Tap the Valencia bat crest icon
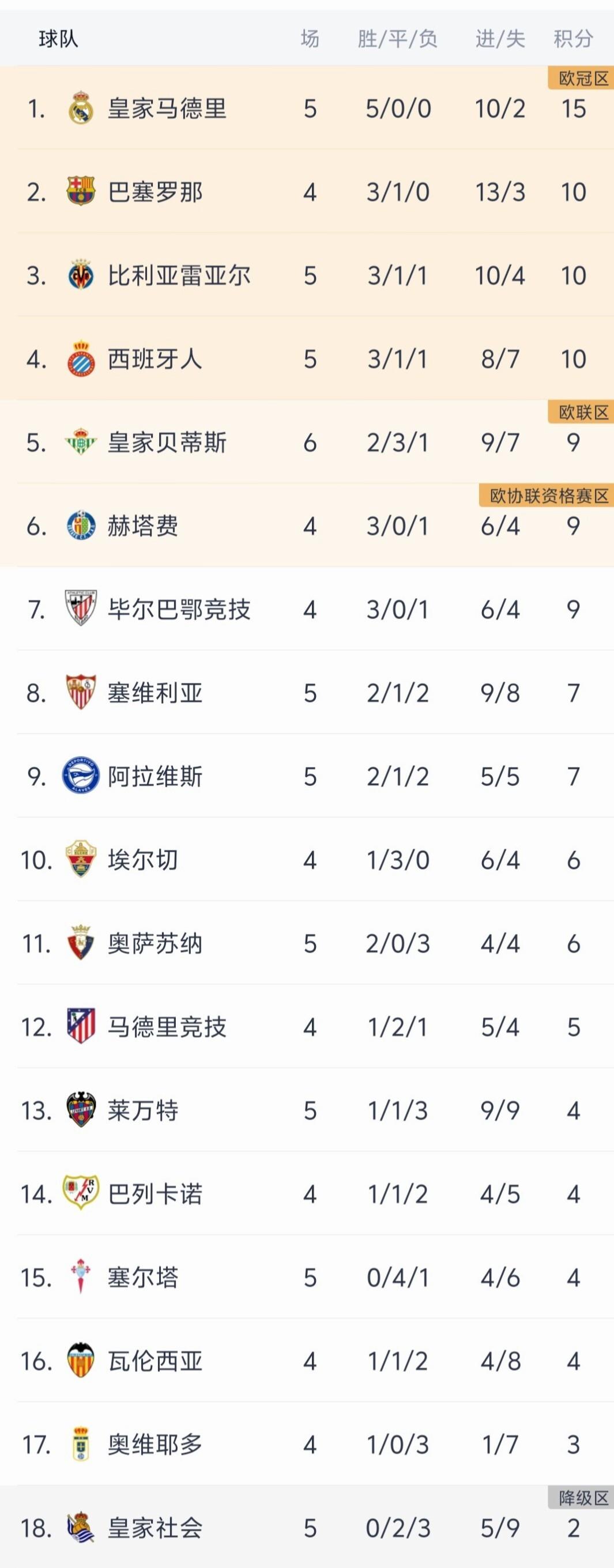The height and width of the screenshot is (1568, 614). [x=80, y=1361]
